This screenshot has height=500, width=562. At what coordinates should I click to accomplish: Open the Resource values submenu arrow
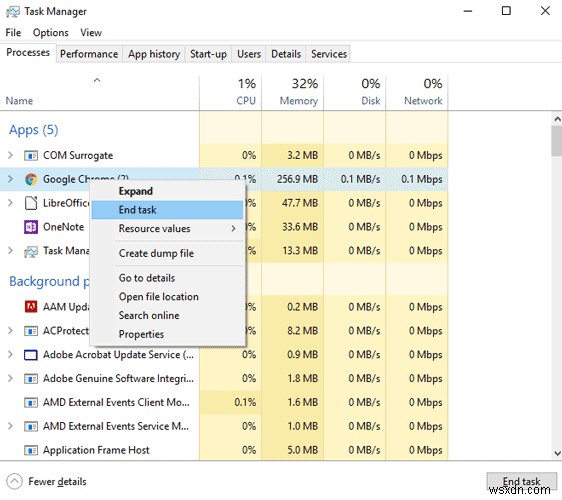coord(233,228)
